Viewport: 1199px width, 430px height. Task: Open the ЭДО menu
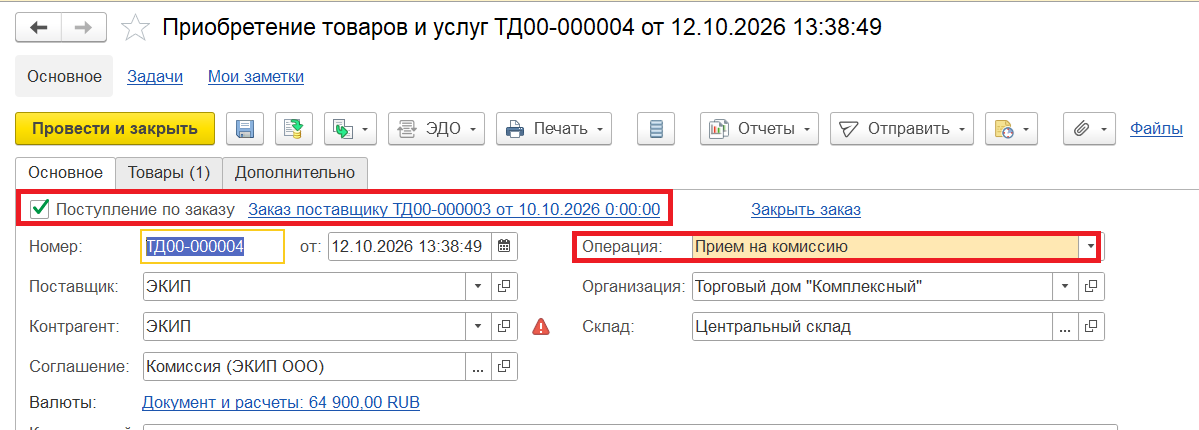(x=437, y=129)
